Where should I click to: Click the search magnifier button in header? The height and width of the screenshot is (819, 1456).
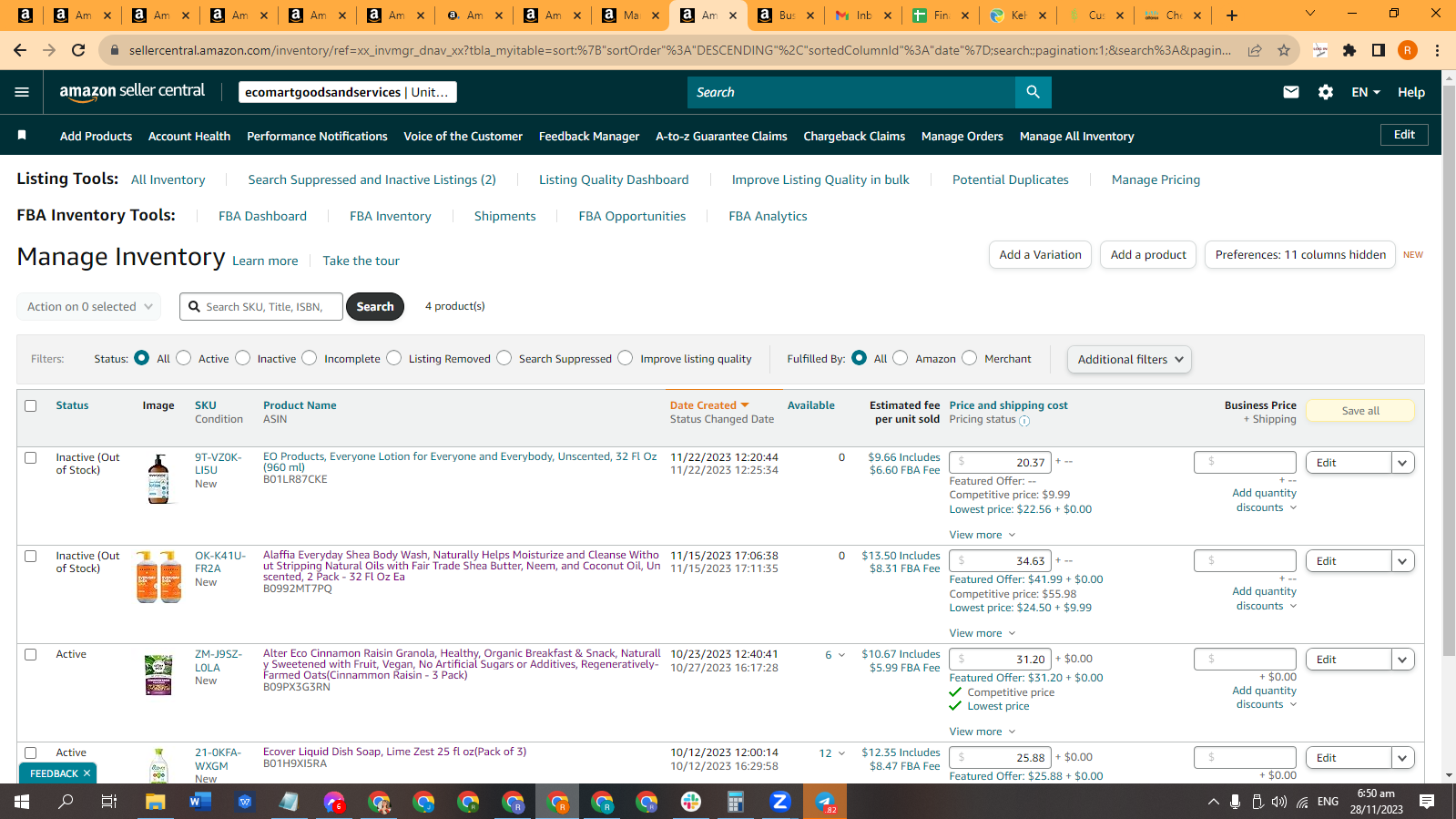click(x=1033, y=92)
